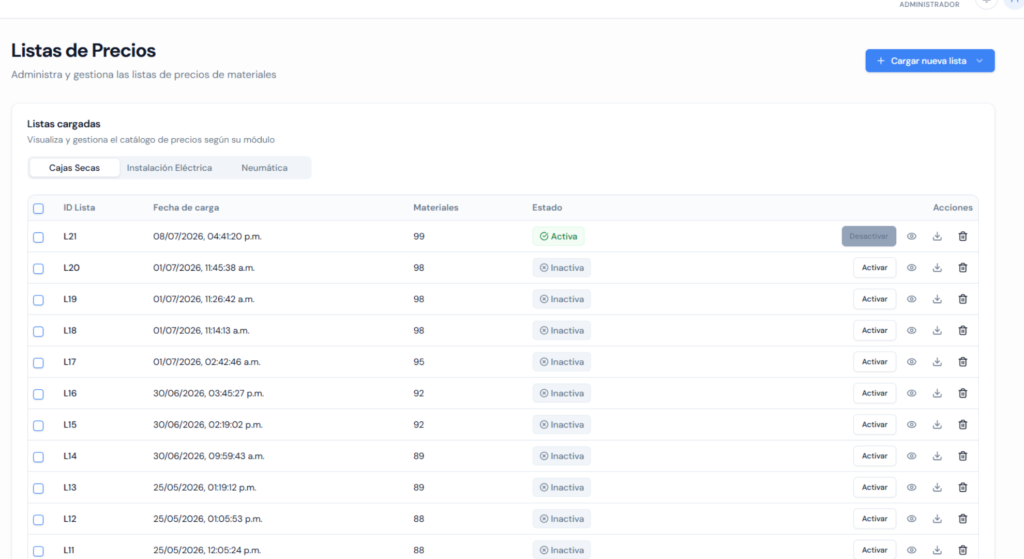The image size is (1024, 559).
Task: View details of list L16
Action: click(x=911, y=393)
